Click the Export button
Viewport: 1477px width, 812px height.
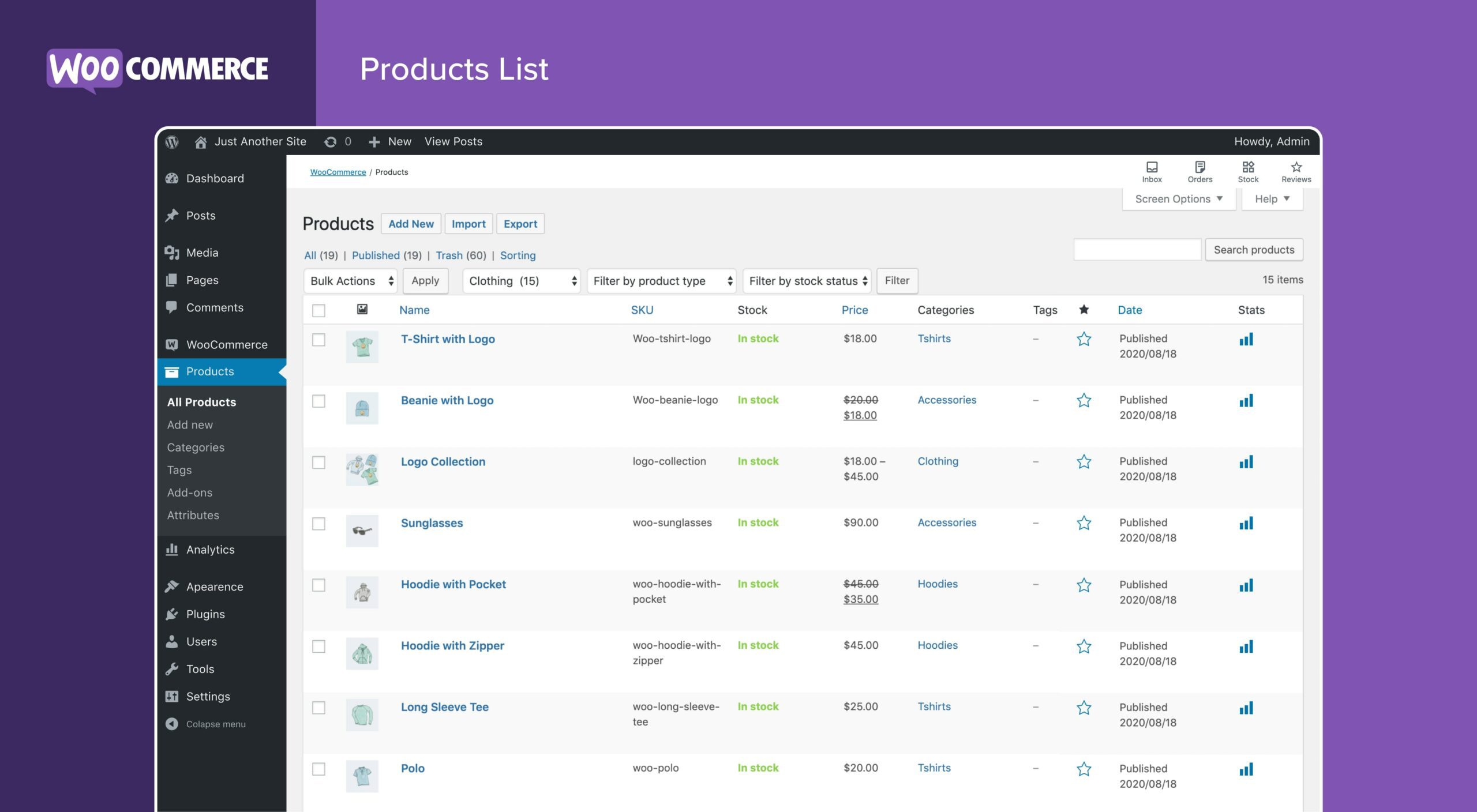tap(519, 224)
